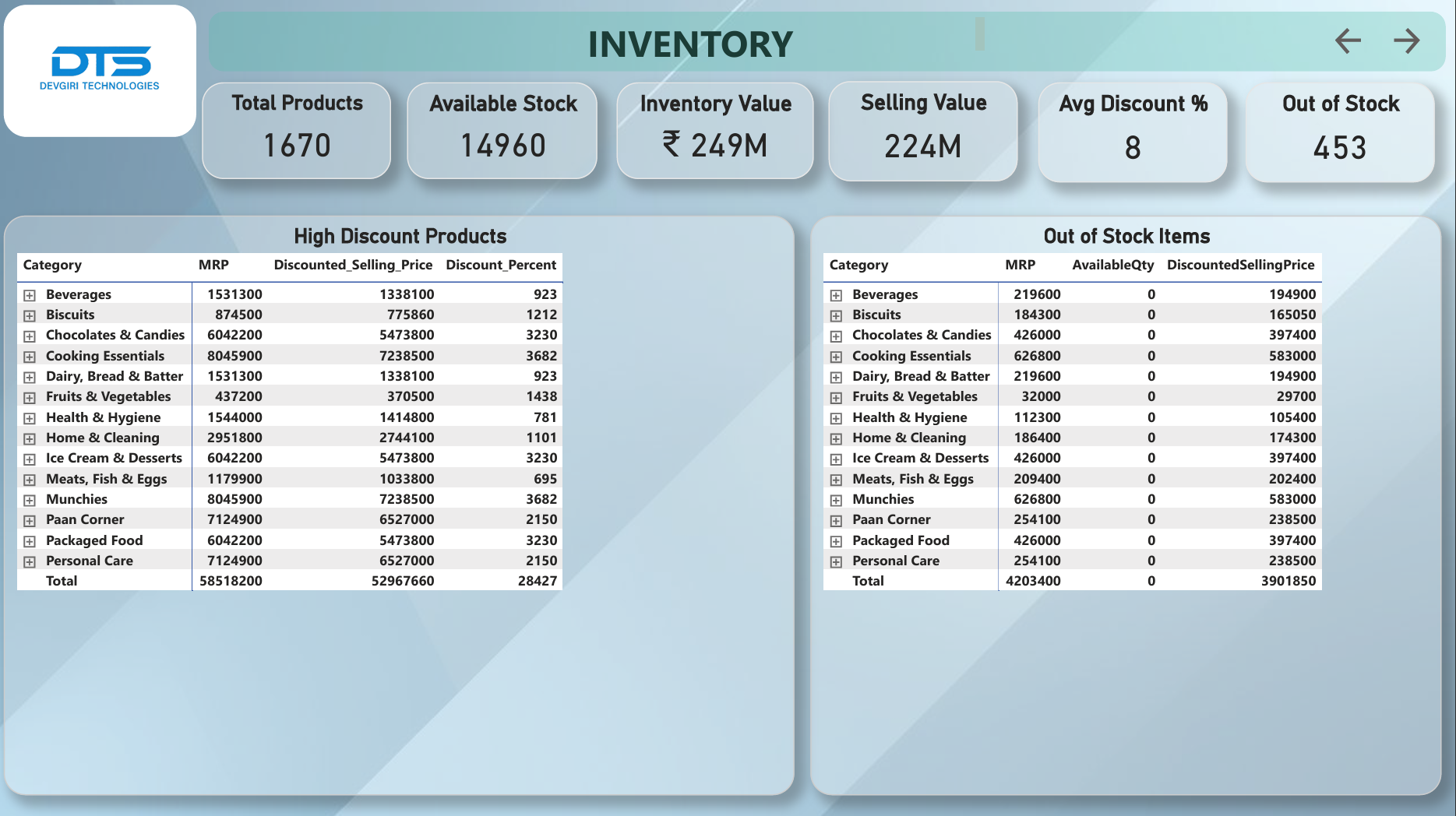The width and height of the screenshot is (1456, 816).
Task: Sort by AvailableQty column header
Action: [1112, 265]
